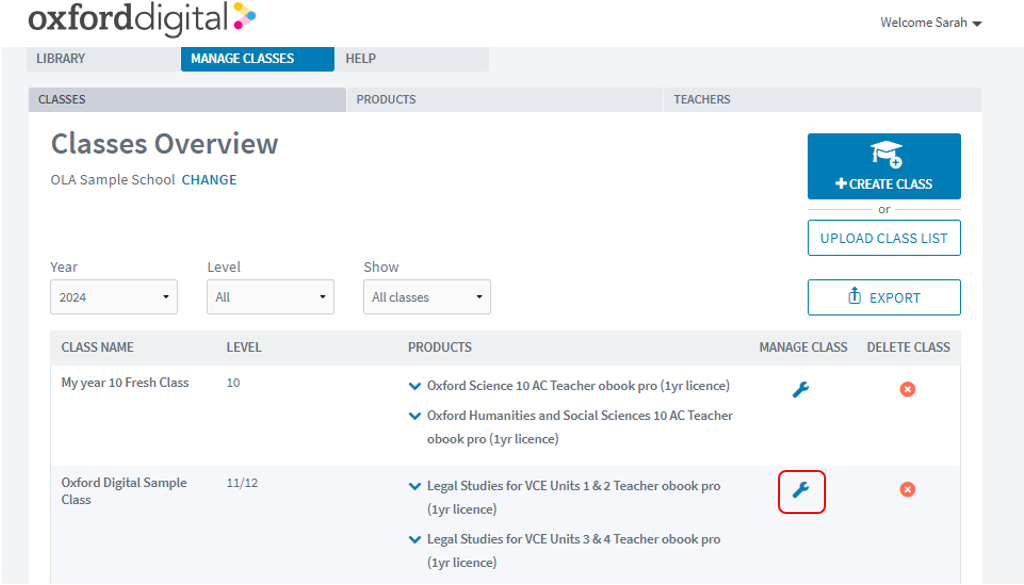Click the graduation cap icon in Create Class
Screen dimensions: 1024x585
click(x=886, y=154)
